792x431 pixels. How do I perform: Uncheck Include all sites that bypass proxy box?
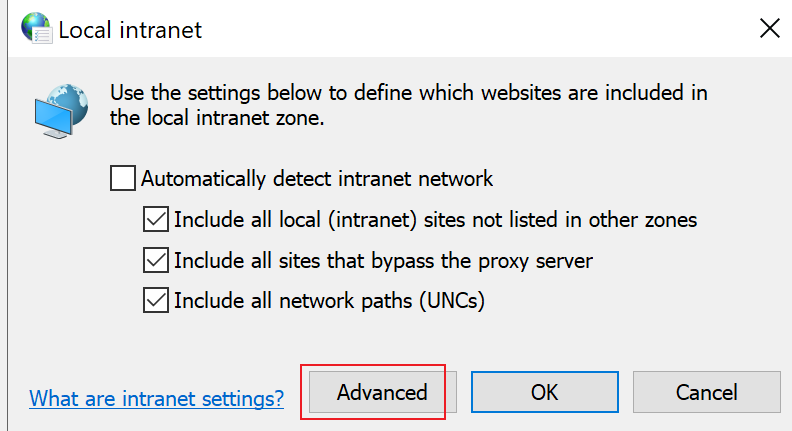(156, 260)
